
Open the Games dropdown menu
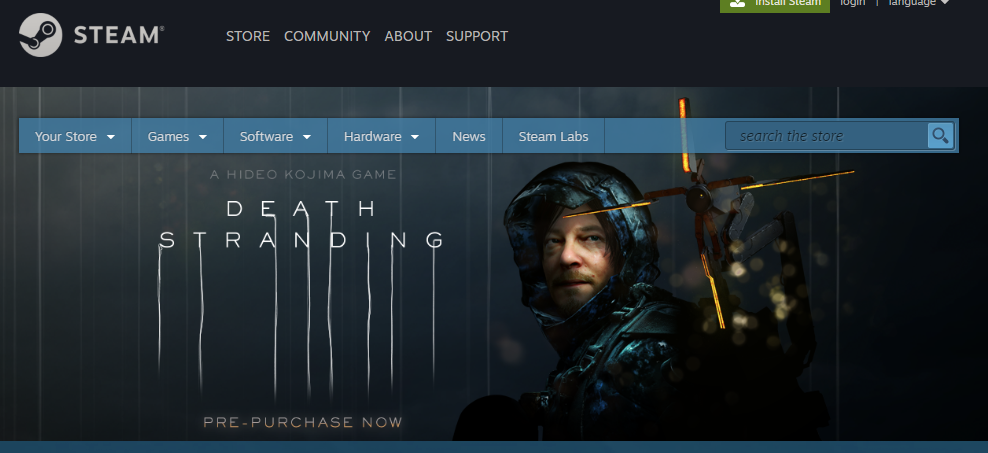point(177,137)
